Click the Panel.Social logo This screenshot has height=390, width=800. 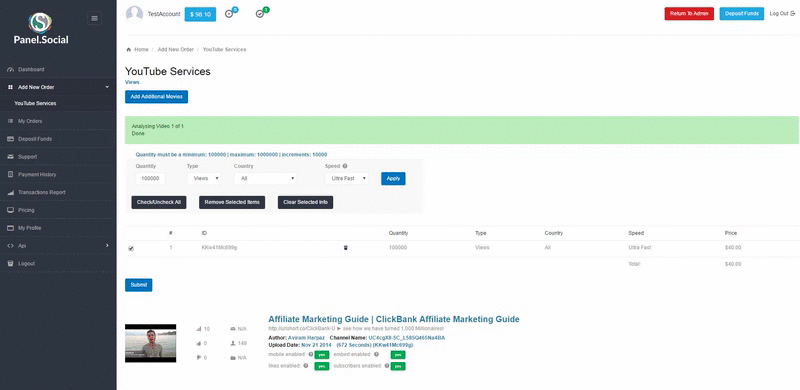click(41, 28)
